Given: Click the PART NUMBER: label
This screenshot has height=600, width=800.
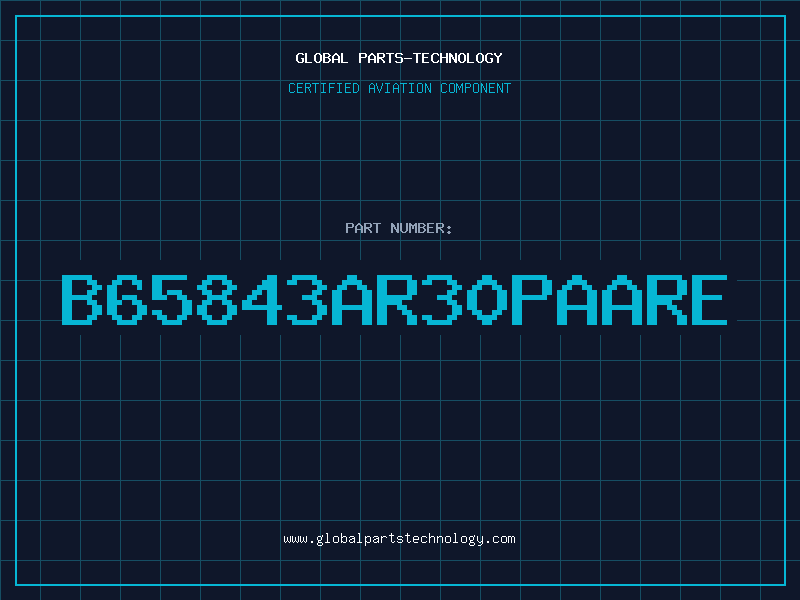Looking at the screenshot, I should (x=398, y=228).
